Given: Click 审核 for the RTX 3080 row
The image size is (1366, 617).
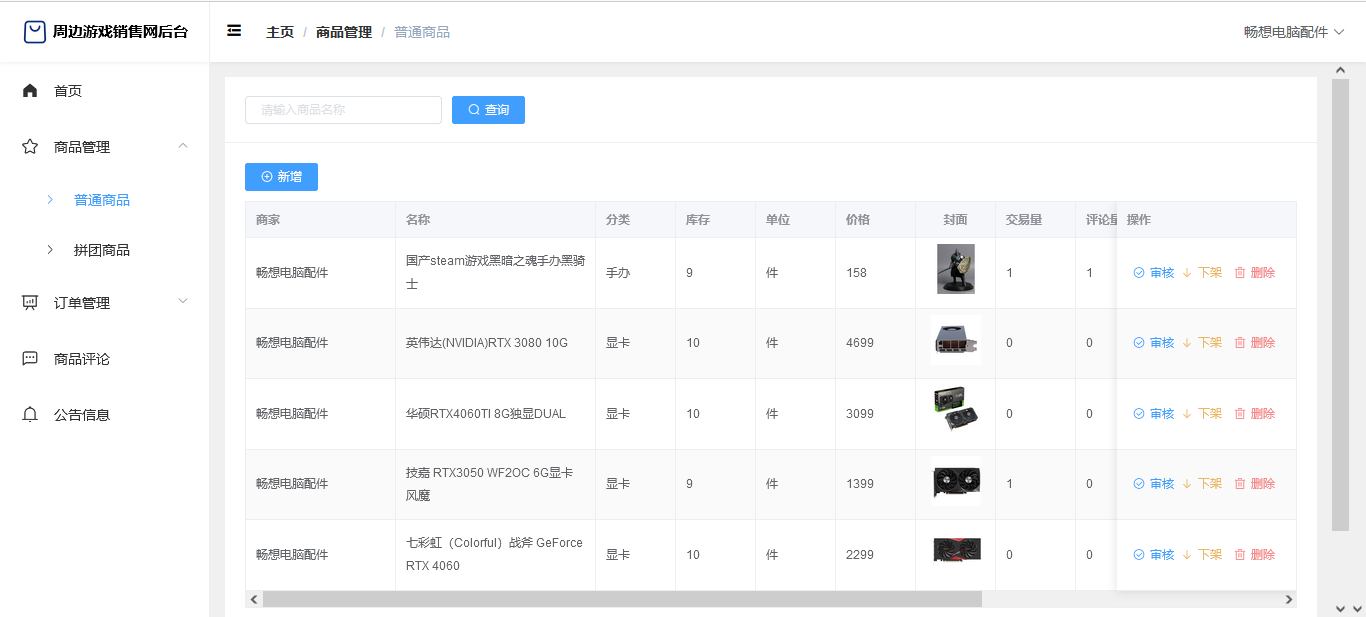Looking at the screenshot, I should click(x=1153, y=343).
